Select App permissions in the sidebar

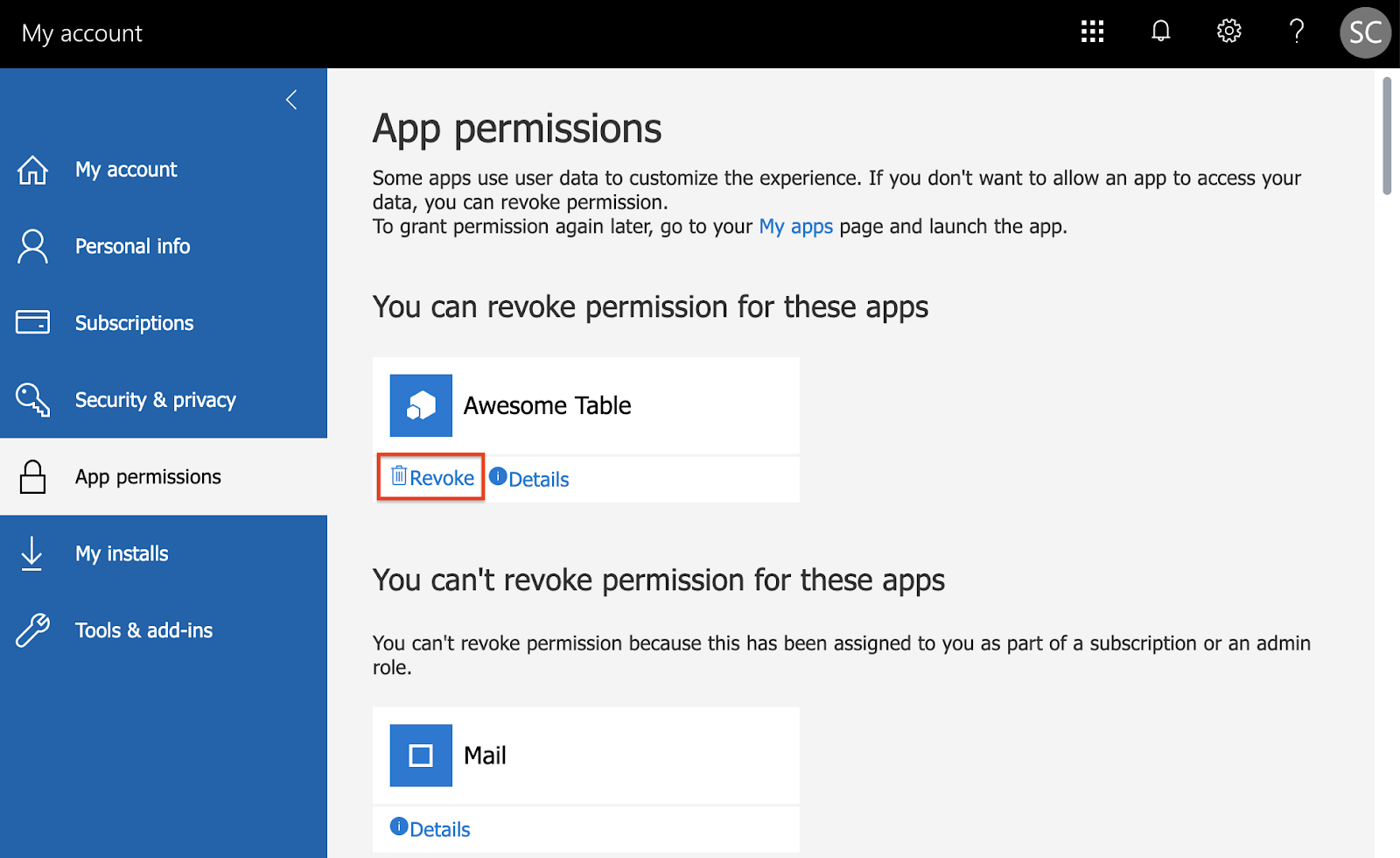point(164,476)
